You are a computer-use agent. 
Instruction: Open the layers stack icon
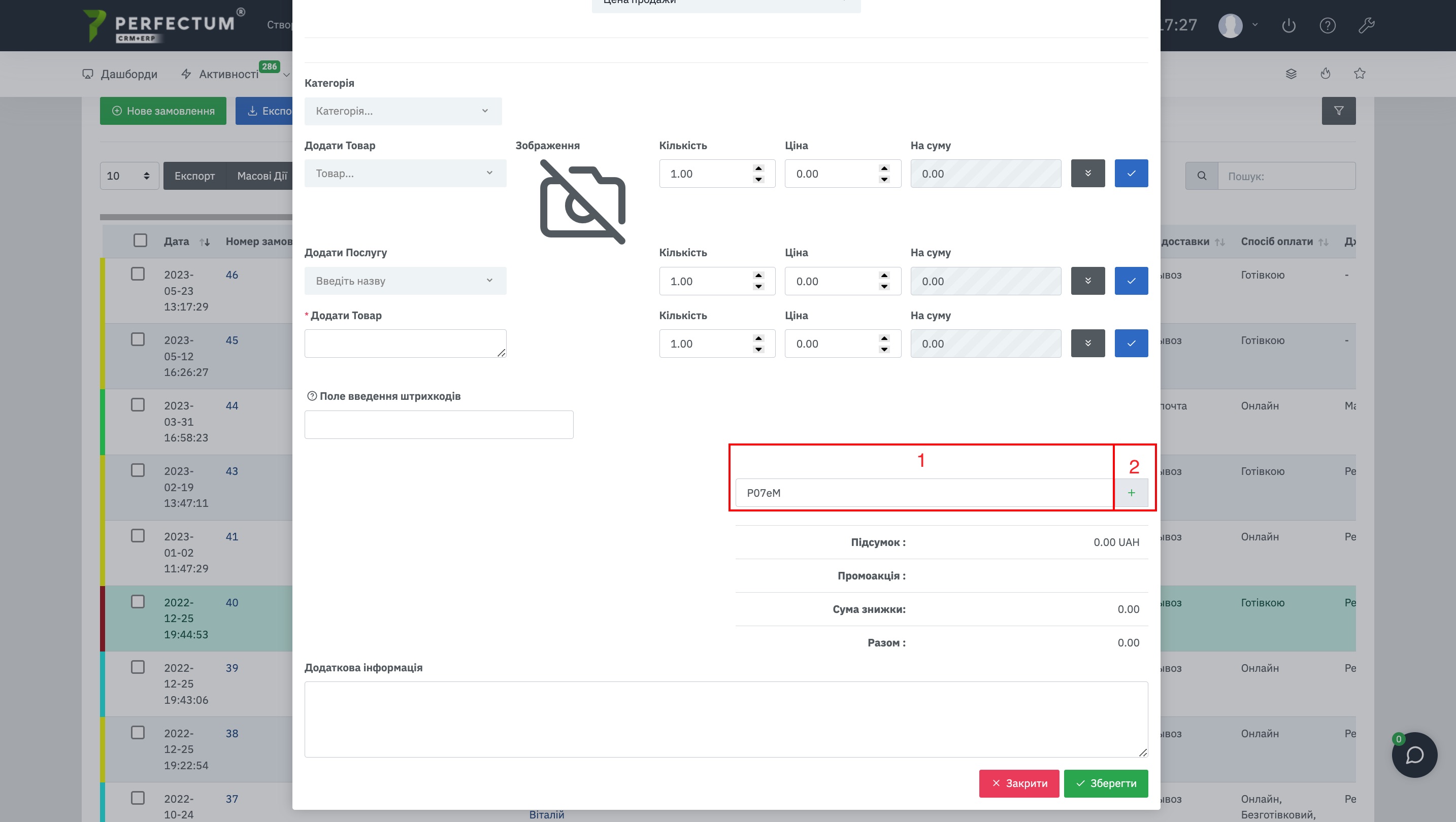pos(1291,74)
